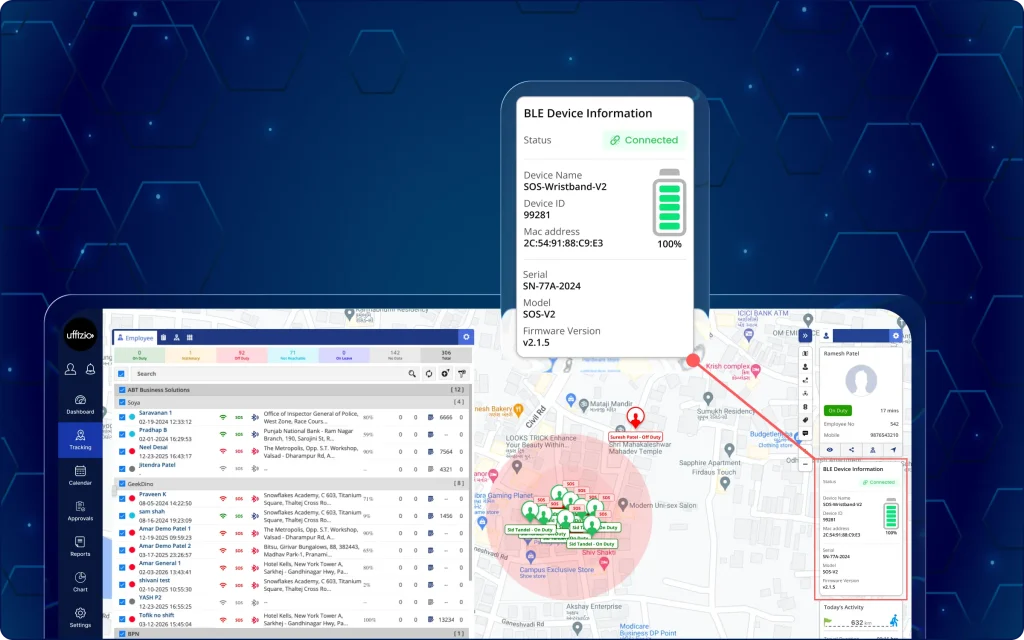Refresh the employee list
The image size is (1024, 640).
click(x=429, y=374)
